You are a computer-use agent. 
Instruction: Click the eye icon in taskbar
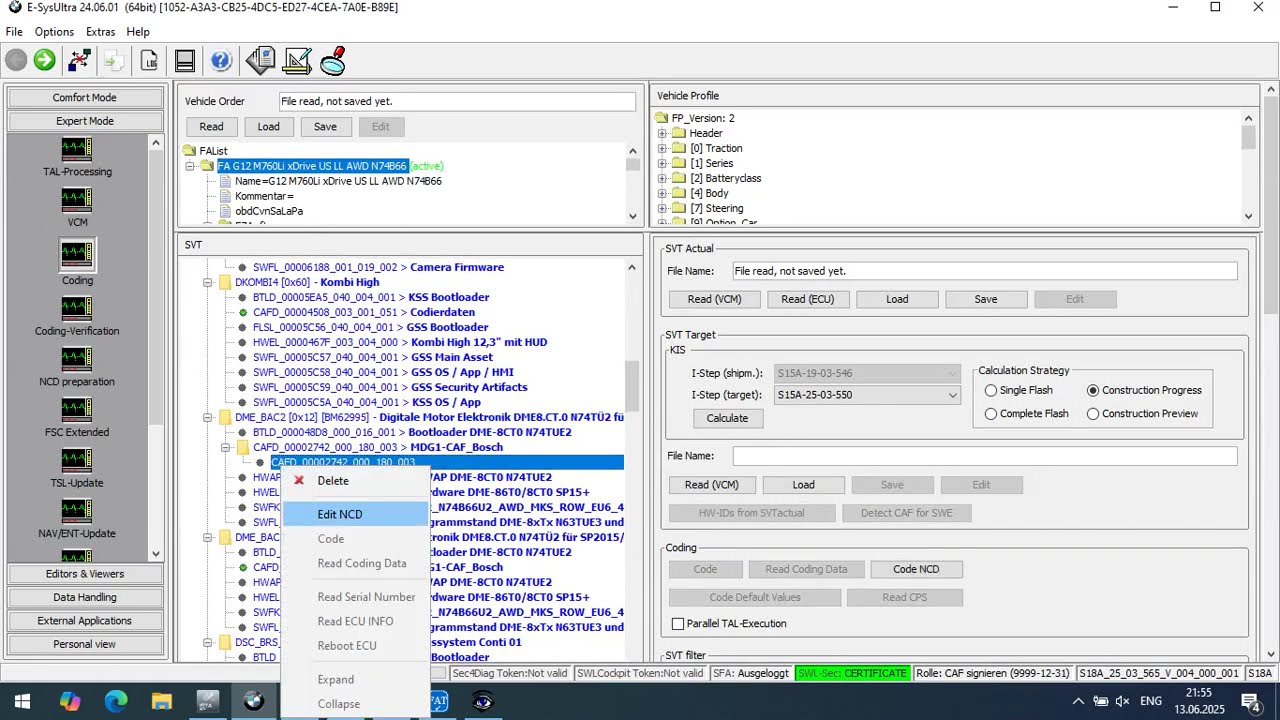click(x=484, y=701)
